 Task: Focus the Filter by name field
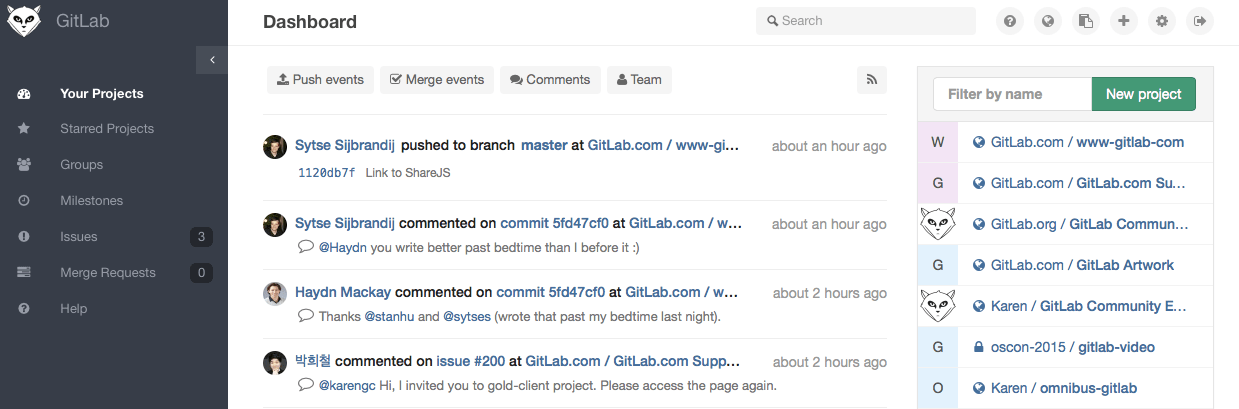point(1012,94)
